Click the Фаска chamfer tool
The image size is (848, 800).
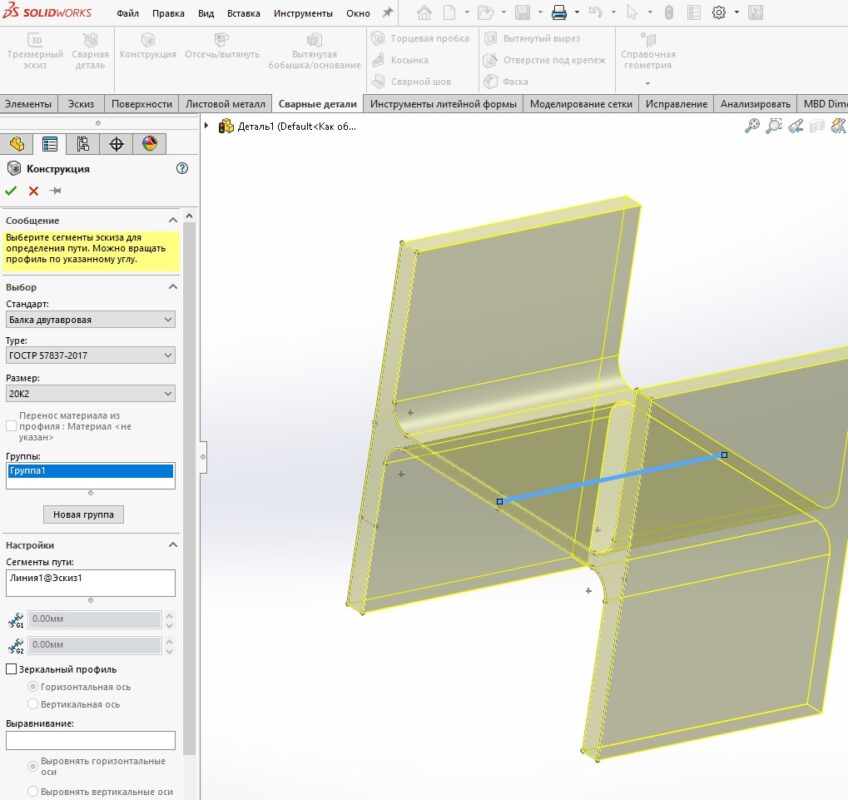point(506,82)
